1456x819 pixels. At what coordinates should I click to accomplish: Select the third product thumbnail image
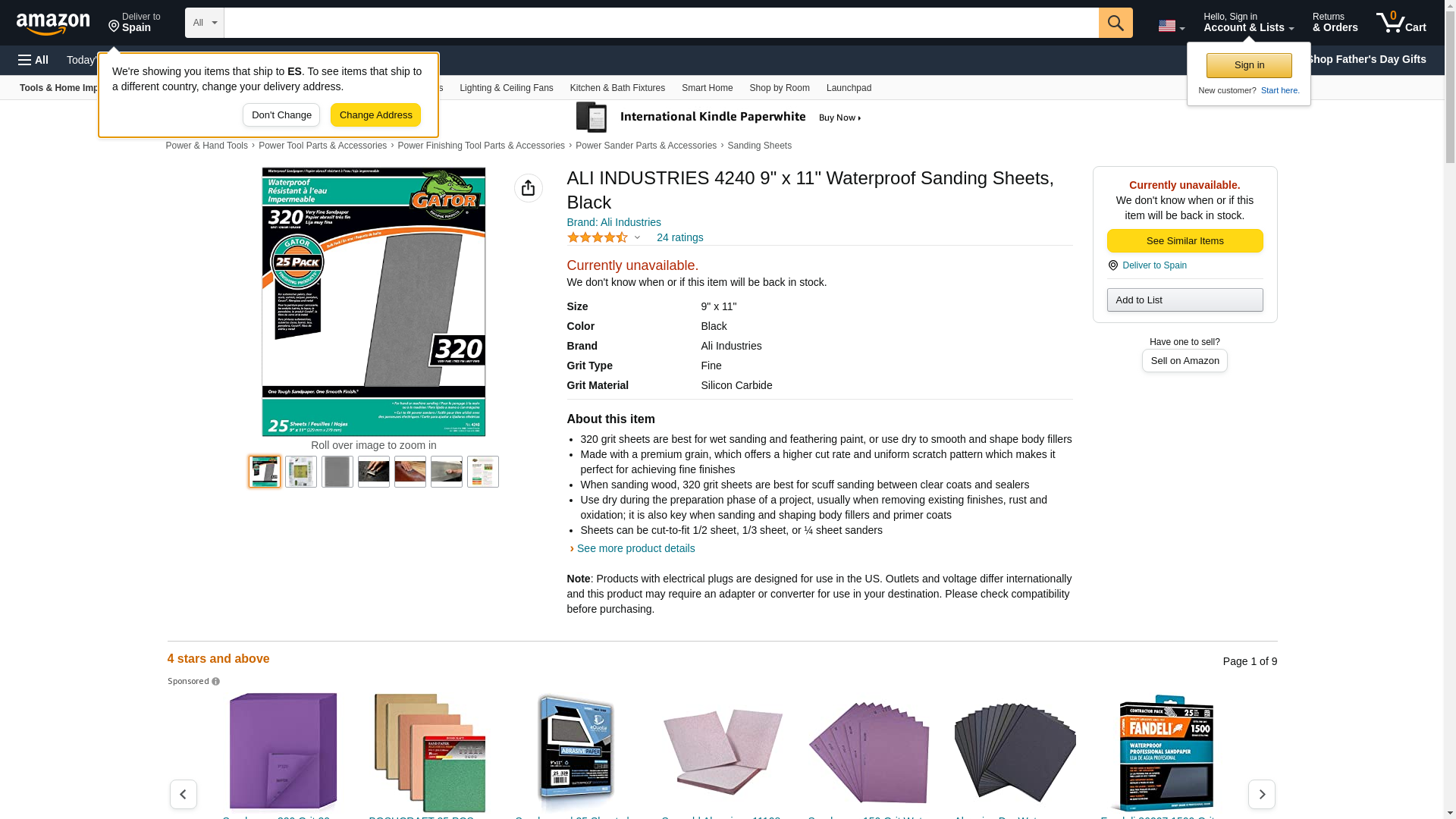tap(337, 472)
